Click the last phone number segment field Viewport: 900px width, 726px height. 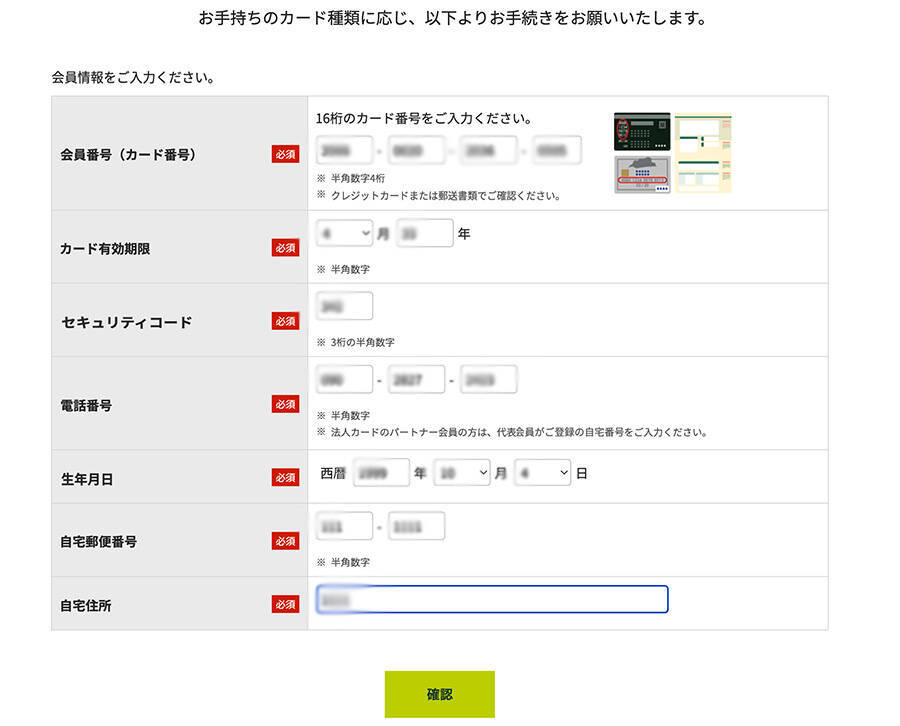point(488,379)
